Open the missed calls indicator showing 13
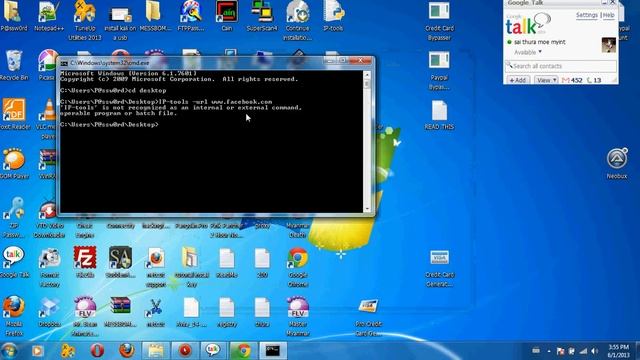This screenshot has width=640, height=360. 594,80
